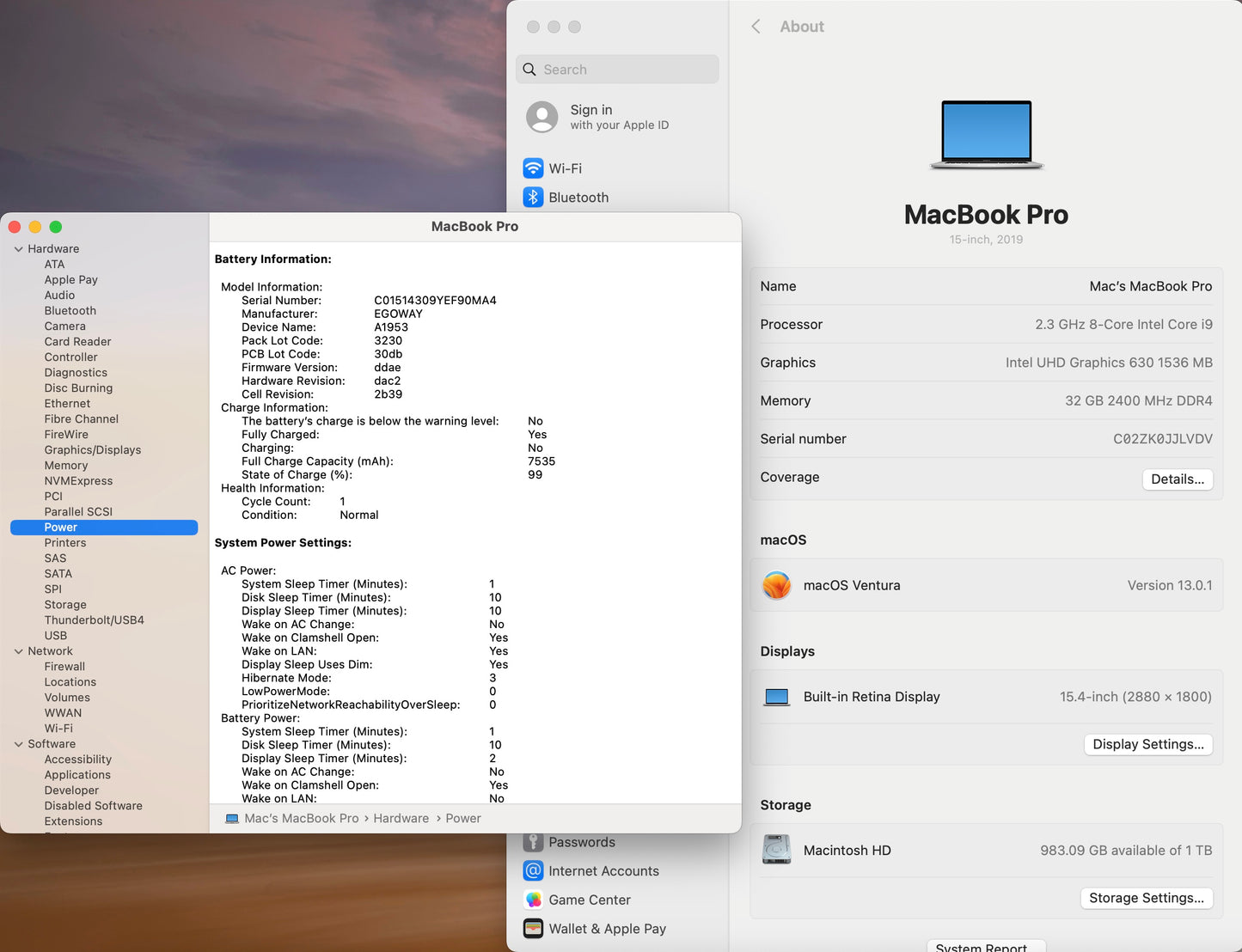Click the Sign in Apple ID avatar
The height and width of the screenshot is (952, 1242).
tap(541, 117)
